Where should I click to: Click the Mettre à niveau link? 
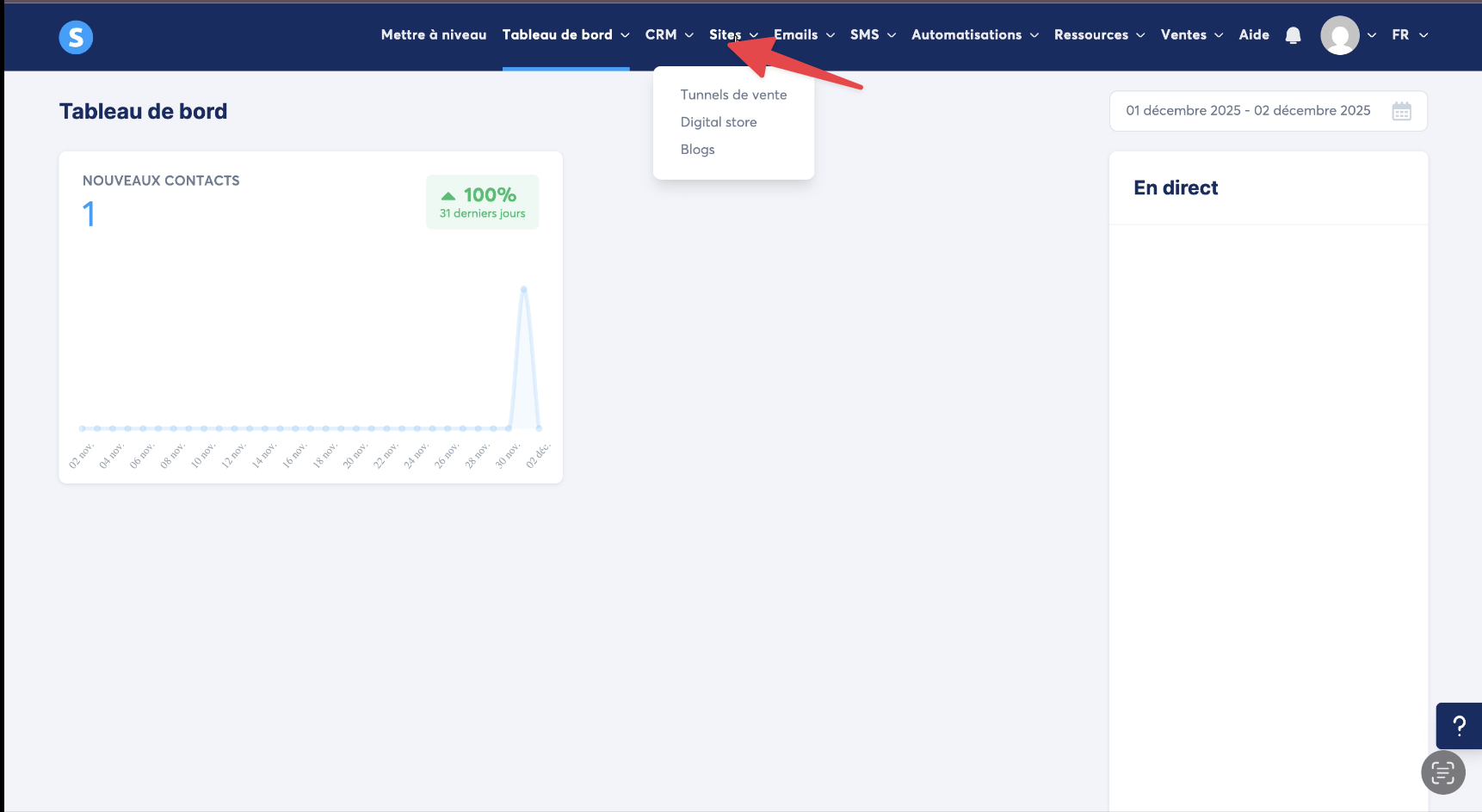click(x=434, y=35)
